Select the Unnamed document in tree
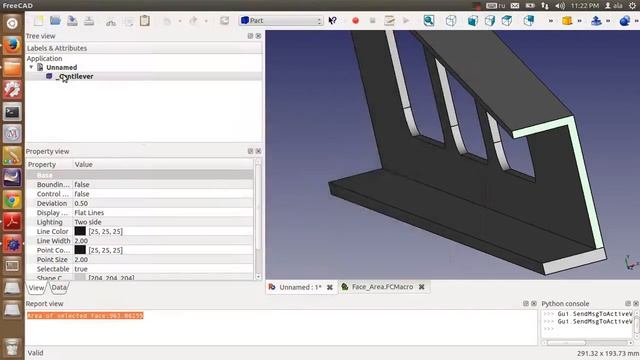 (x=61, y=67)
